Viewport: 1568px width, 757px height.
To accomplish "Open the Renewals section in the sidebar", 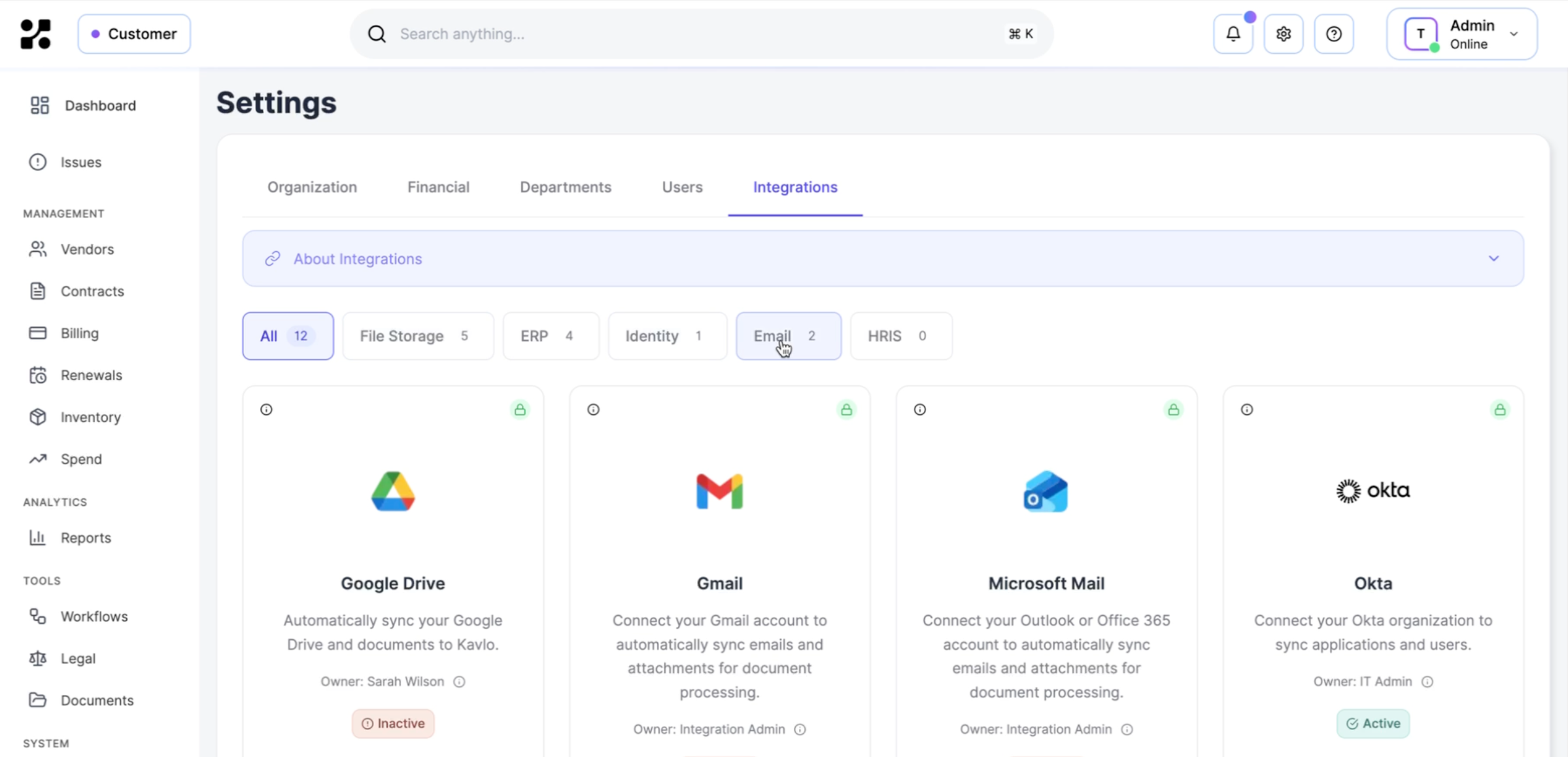I will [92, 375].
